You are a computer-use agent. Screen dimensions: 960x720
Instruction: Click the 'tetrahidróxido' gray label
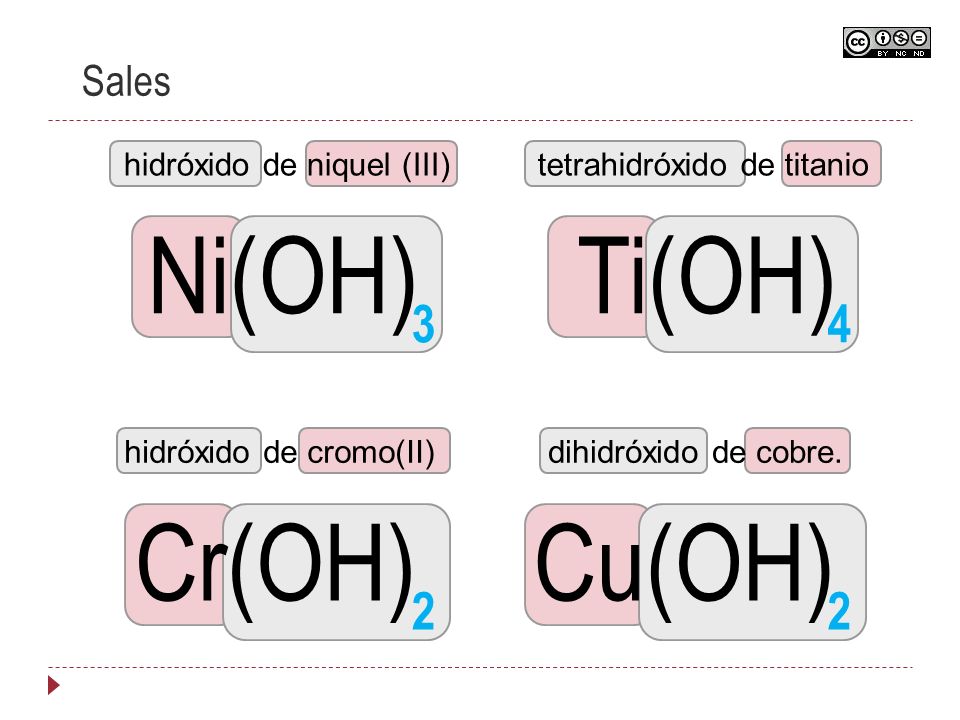click(x=634, y=164)
